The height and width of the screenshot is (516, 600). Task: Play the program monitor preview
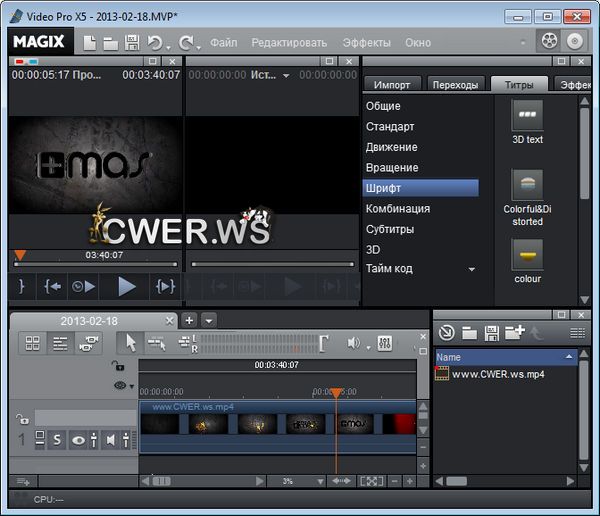[126, 286]
